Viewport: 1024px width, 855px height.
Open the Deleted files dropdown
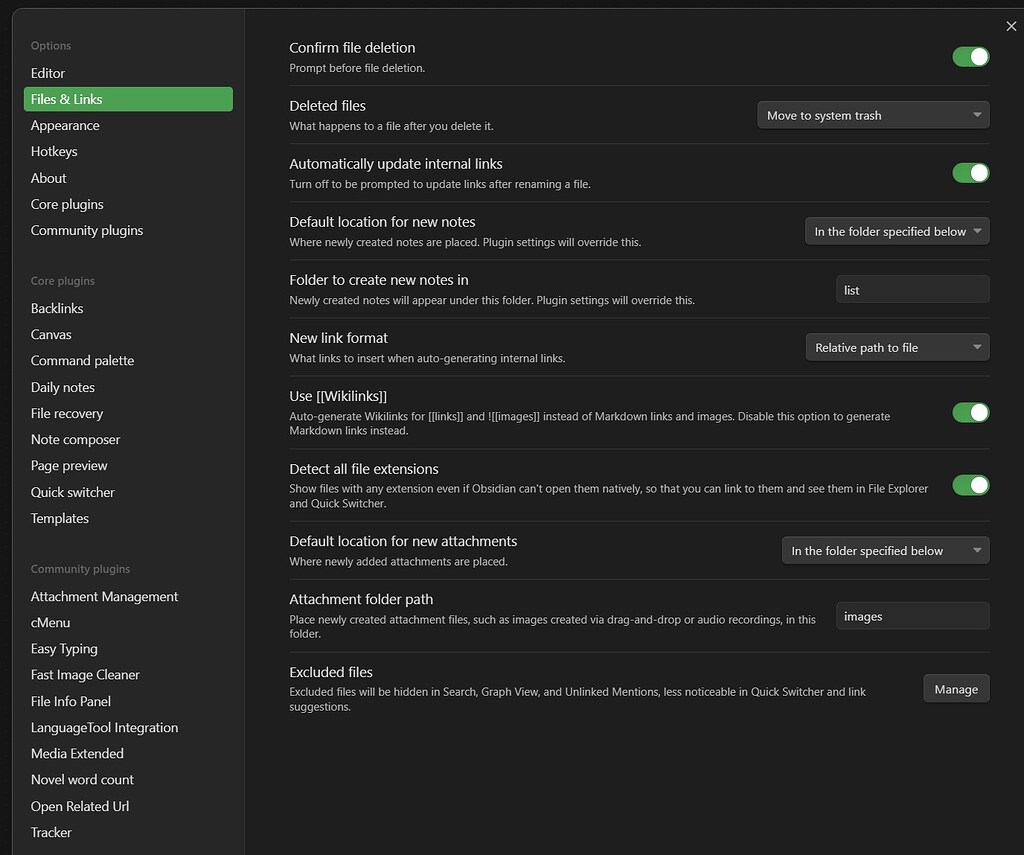tap(872, 115)
